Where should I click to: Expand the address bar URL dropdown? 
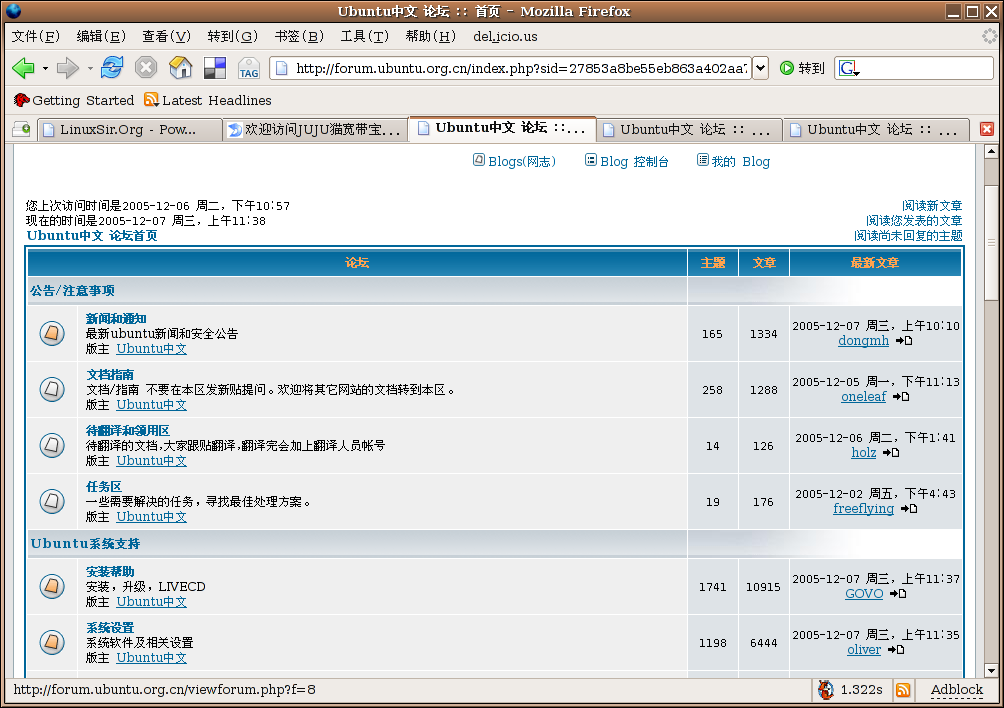click(x=760, y=68)
